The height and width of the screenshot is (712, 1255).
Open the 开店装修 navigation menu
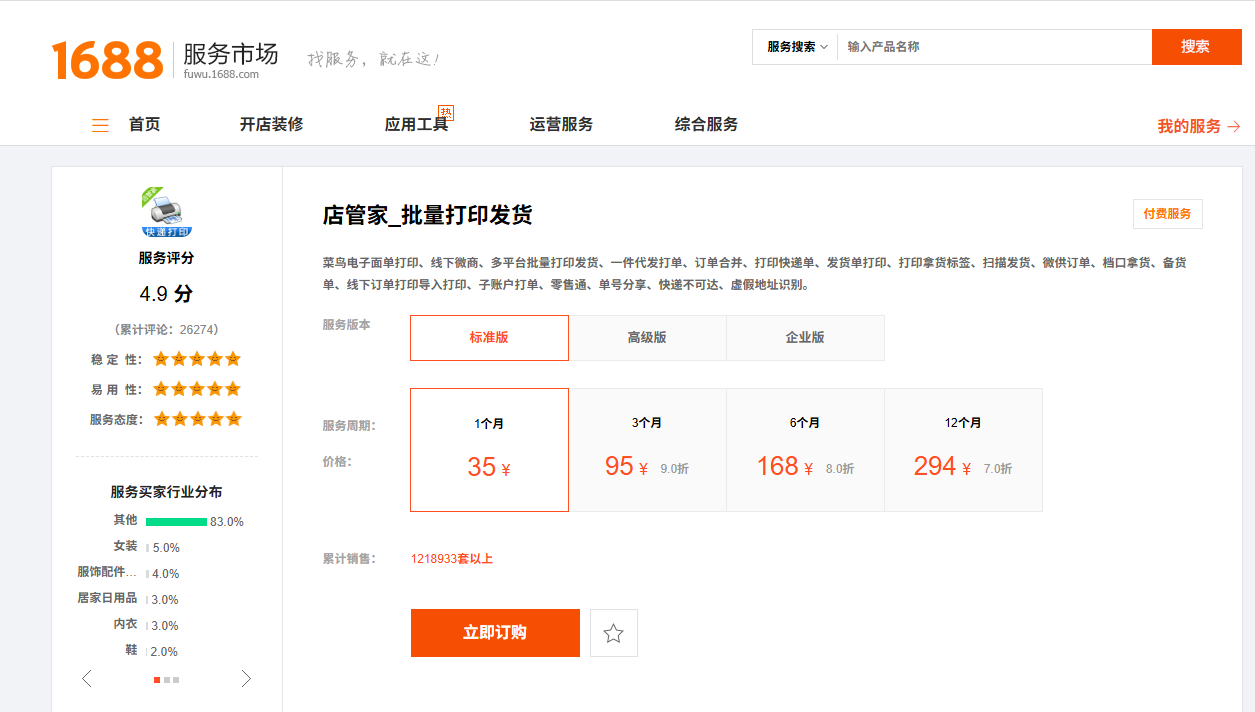(x=271, y=125)
